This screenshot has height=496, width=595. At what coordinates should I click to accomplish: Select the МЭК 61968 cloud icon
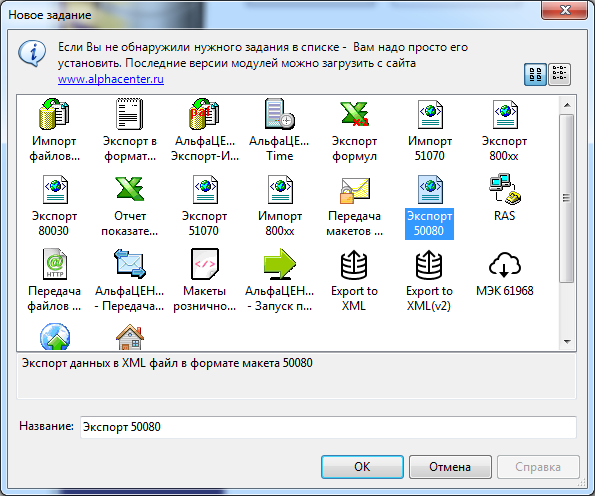pyautogui.click(x=505, y=265)
